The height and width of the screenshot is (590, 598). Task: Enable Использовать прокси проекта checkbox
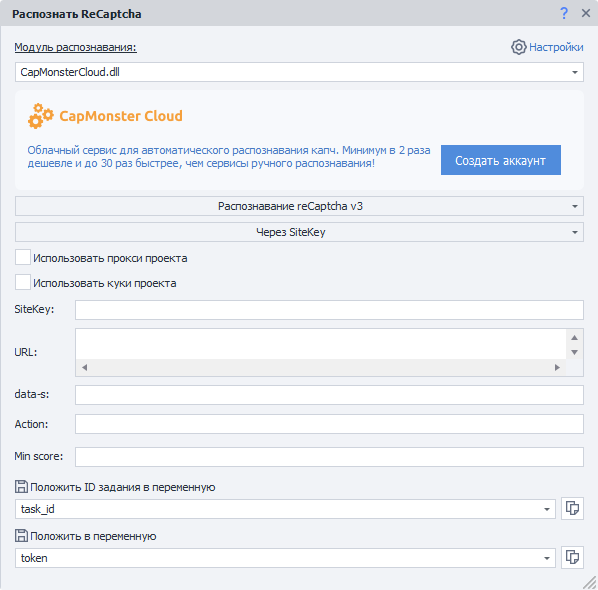23,257
